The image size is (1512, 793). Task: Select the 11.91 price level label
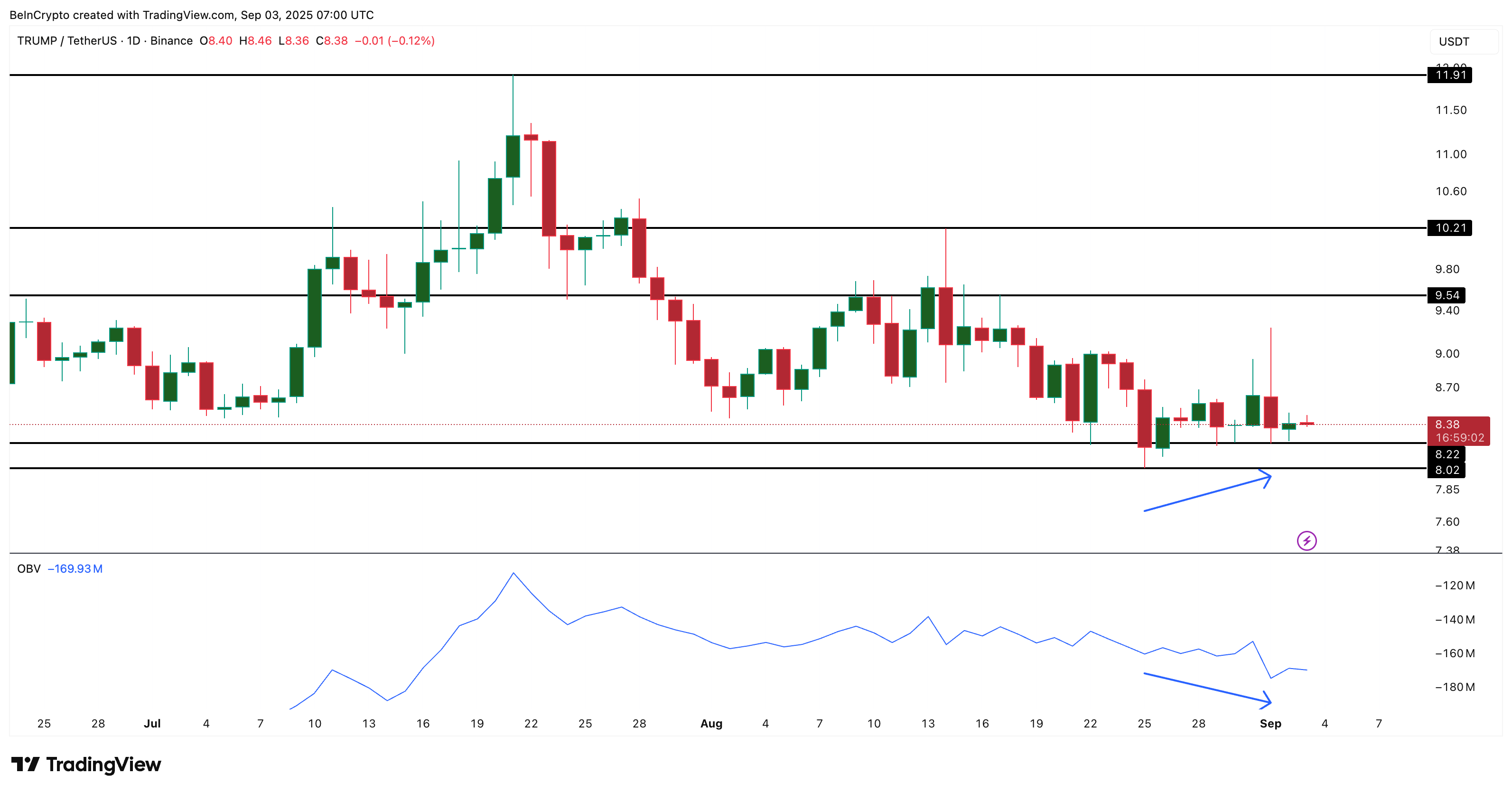[1450, 75]
